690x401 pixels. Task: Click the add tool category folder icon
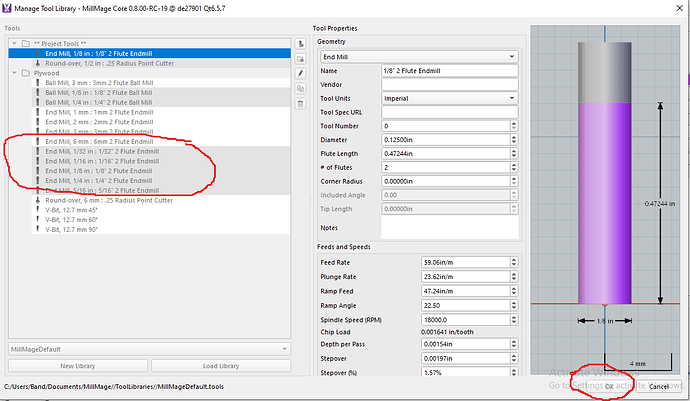[301, 60]
